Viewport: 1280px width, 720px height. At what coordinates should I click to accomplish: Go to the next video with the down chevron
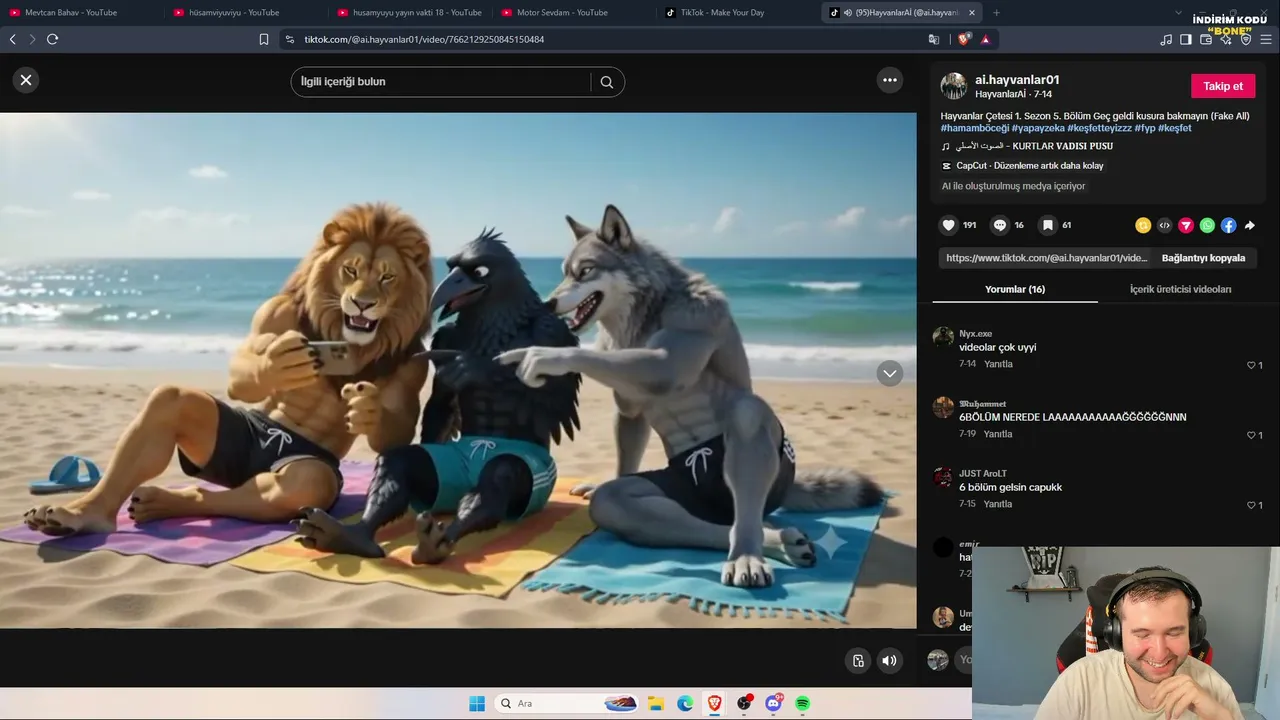click(889, 373)
